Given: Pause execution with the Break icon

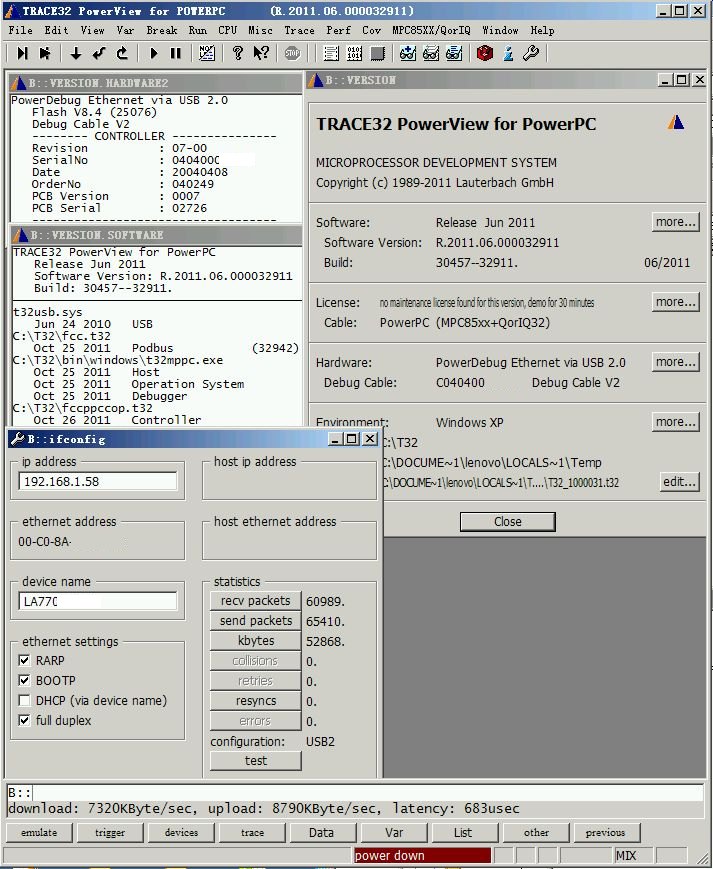Looking at the screenshot, I should pos(176,53).
